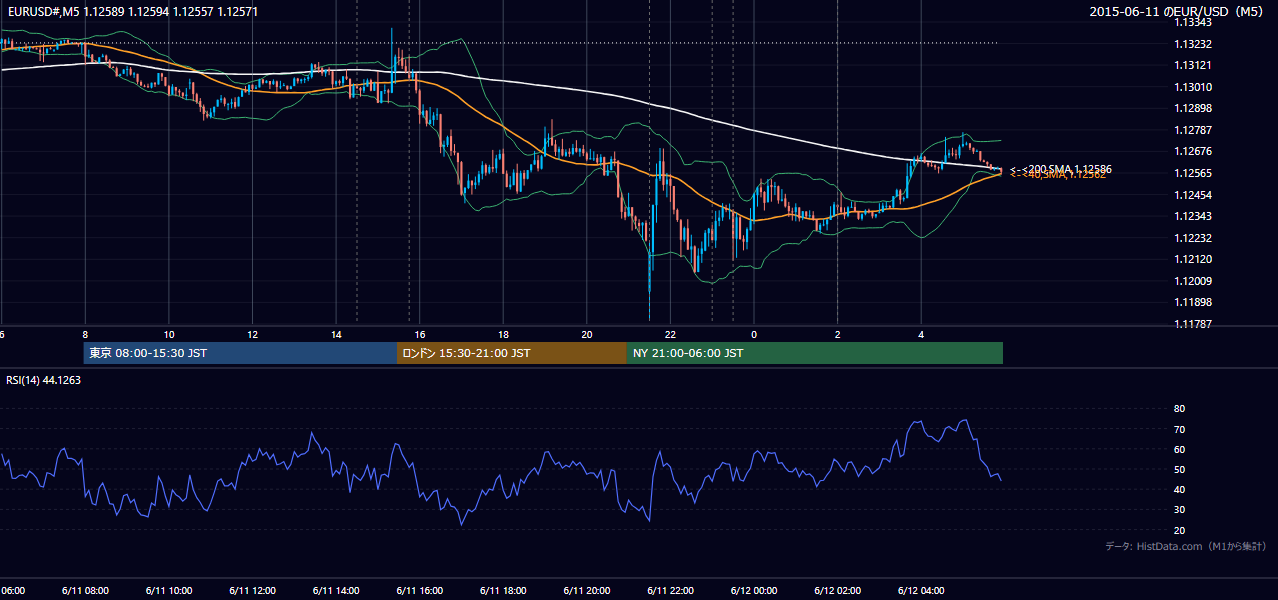Click price axis value 1.12565

point(1194,173)
